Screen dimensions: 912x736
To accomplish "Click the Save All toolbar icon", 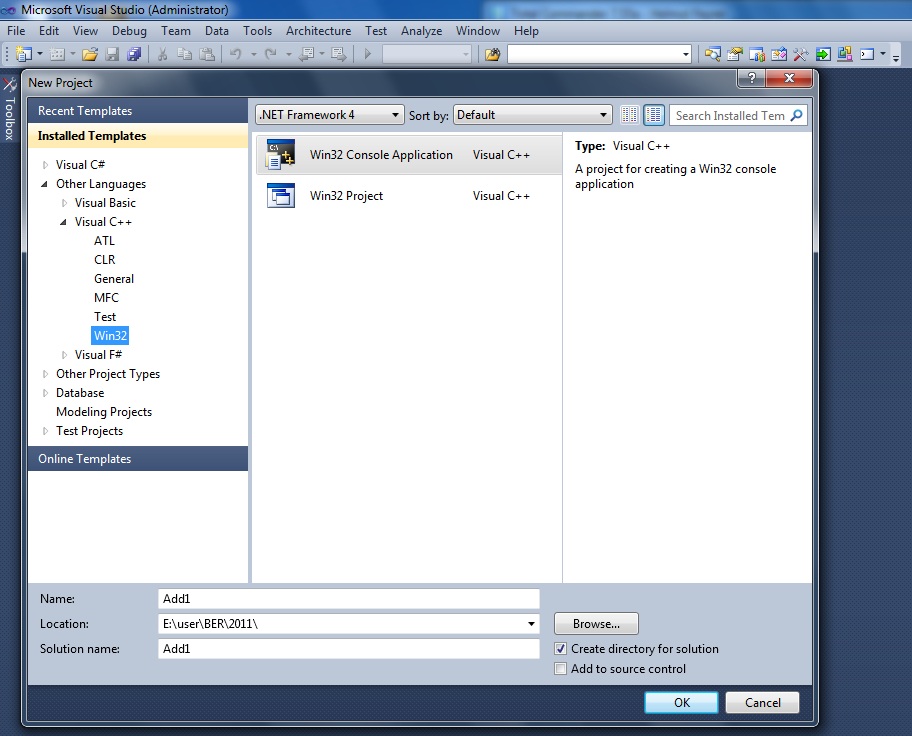I will point(134,54).
